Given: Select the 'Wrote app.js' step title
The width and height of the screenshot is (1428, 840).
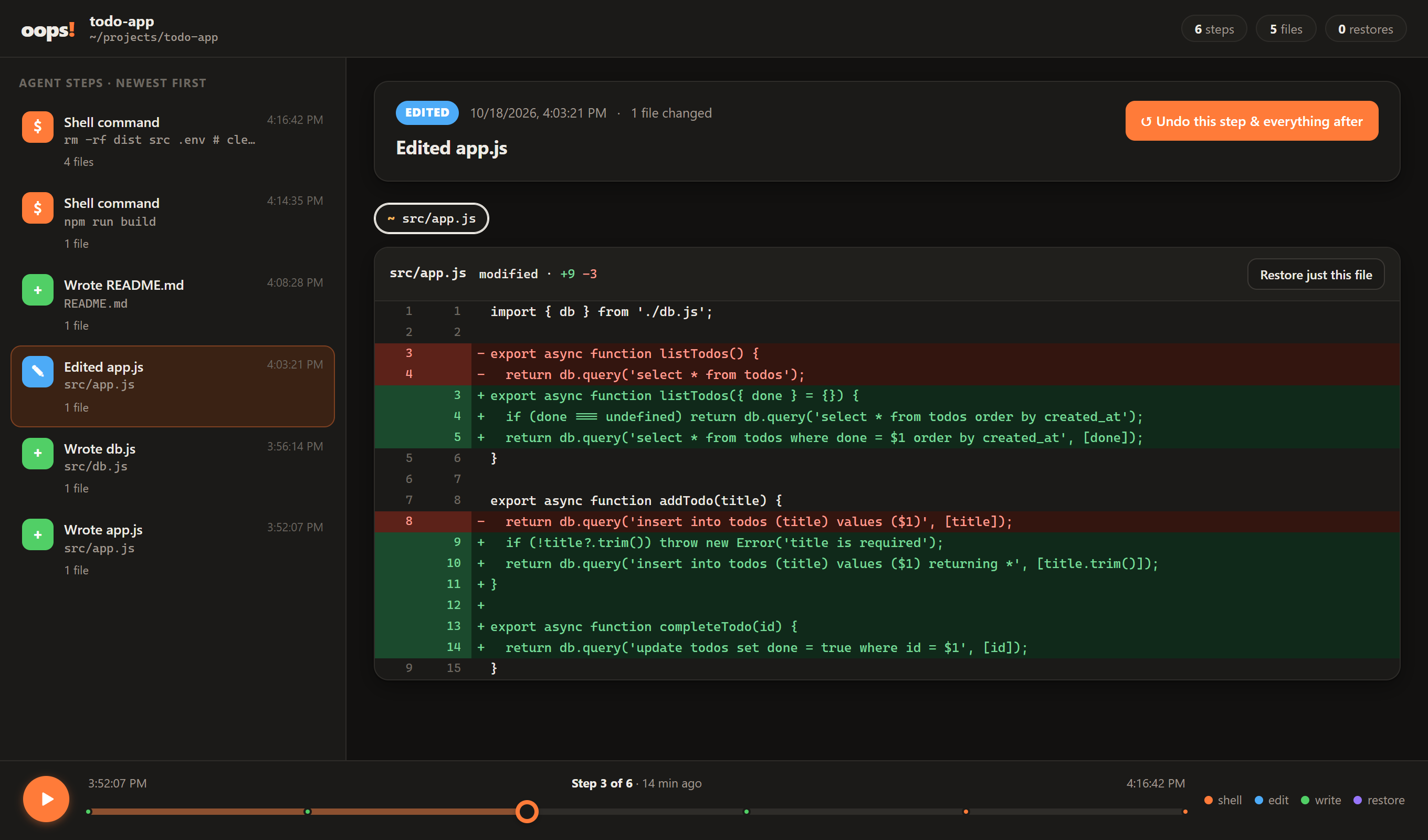Looking at the screenshot, I should 103,530.
